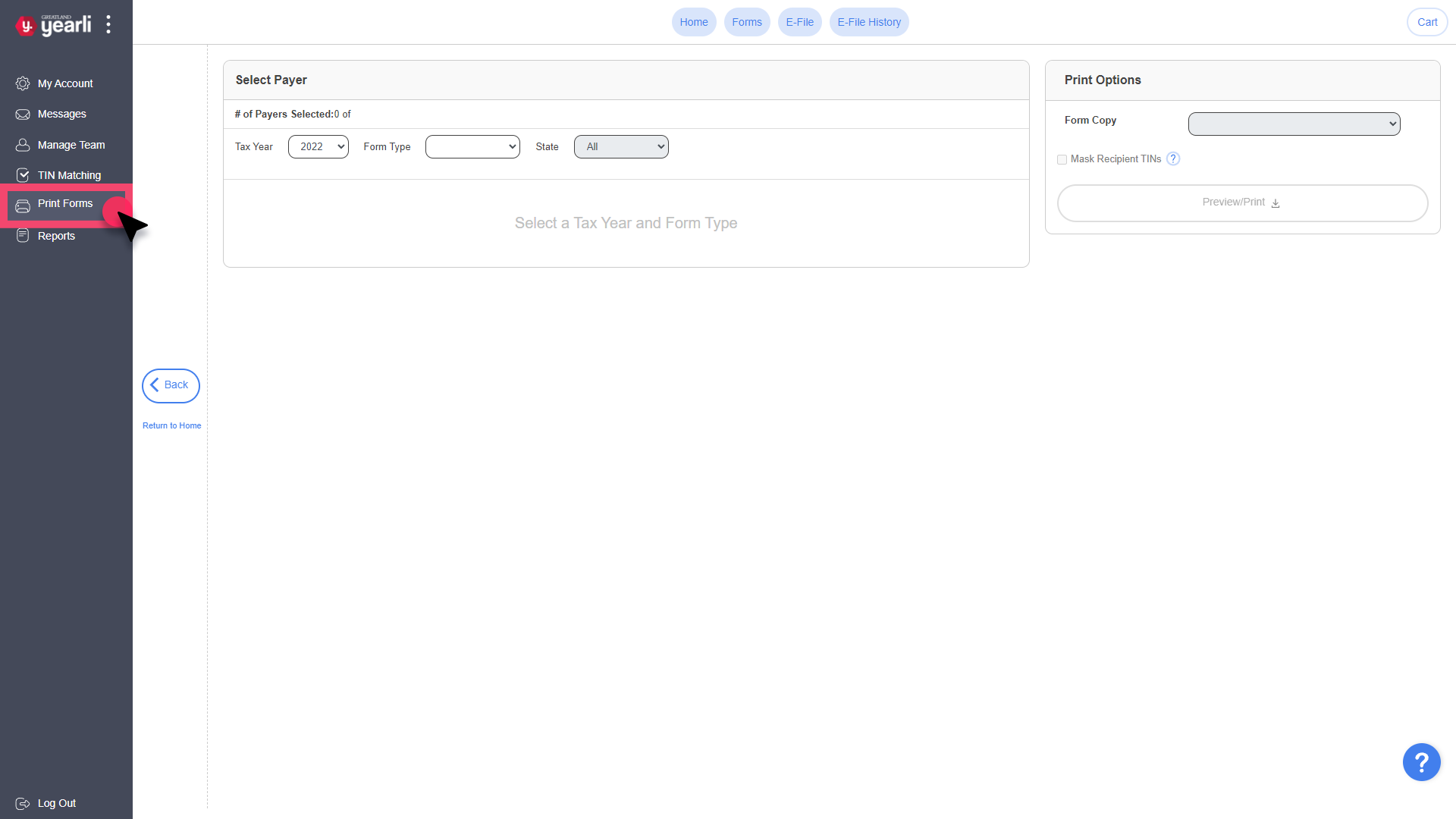Click the Return to Home link
The image size is (1456, 819).
[x=171, y=425]
